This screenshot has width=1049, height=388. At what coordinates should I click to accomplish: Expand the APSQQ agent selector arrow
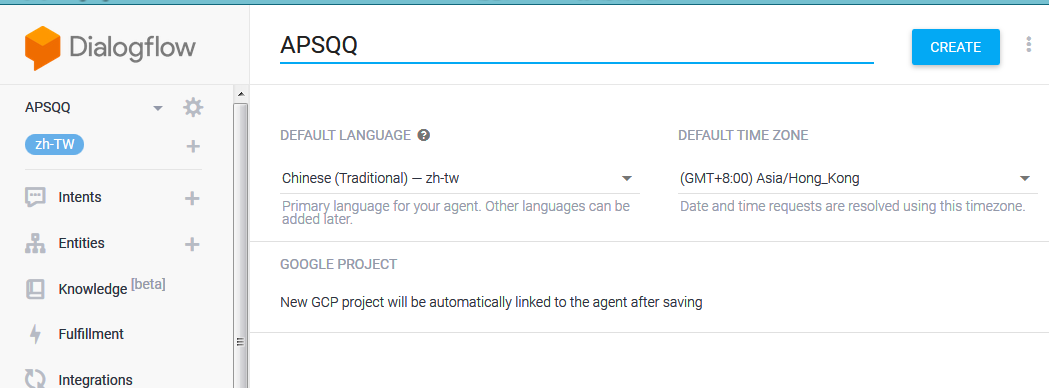coord(158,108)
